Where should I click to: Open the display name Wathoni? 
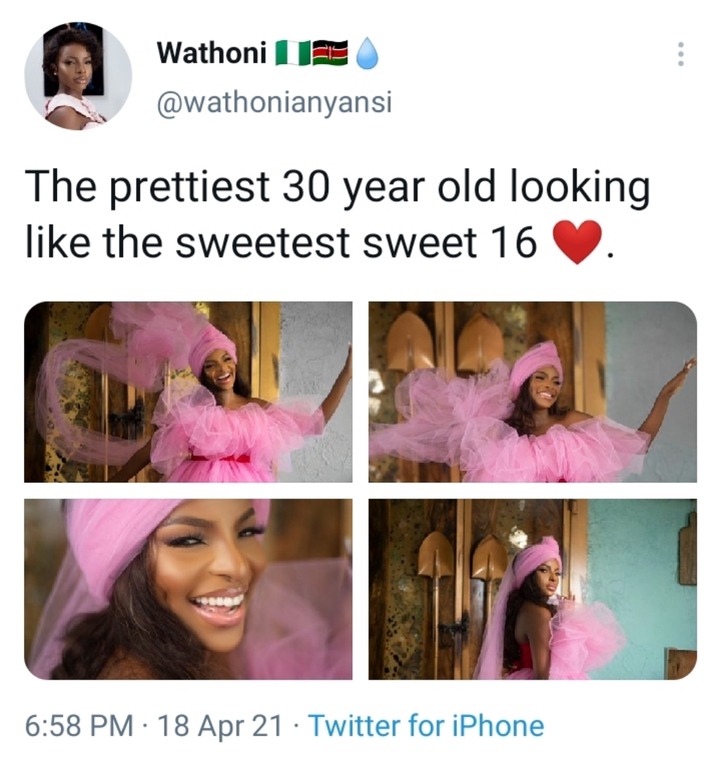(212, 53)
